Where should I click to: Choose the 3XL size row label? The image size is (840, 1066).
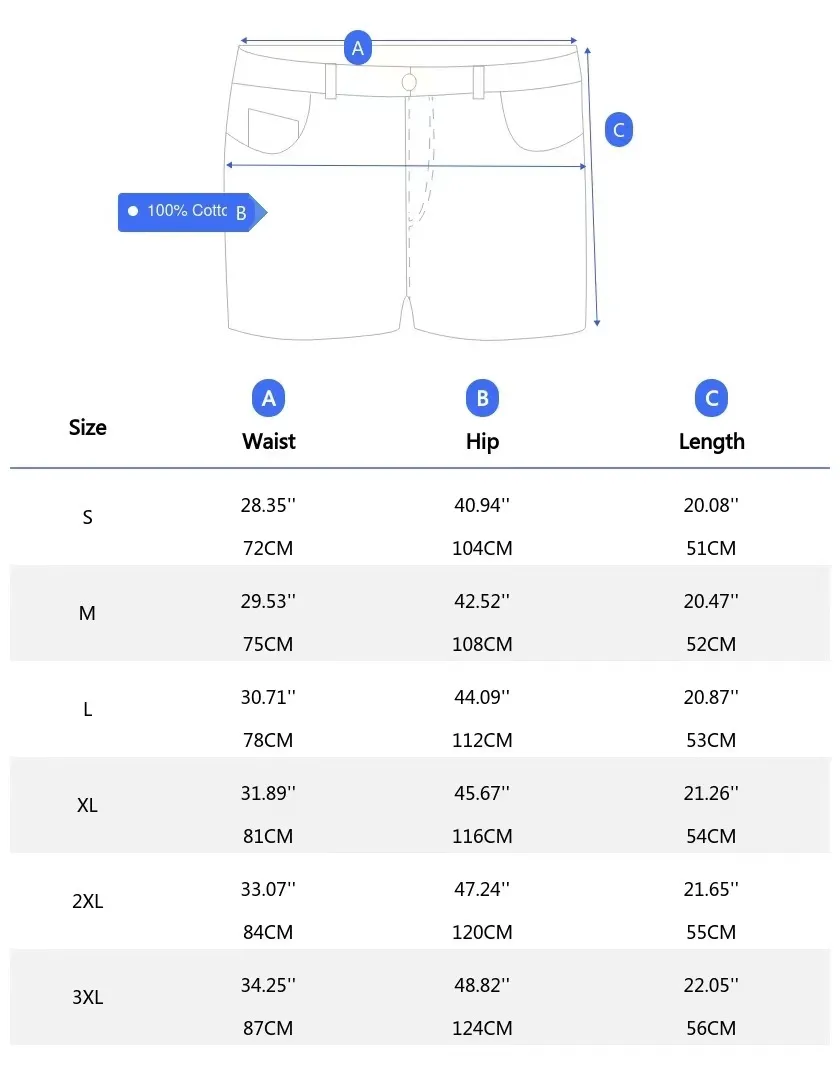pyautogui.click(x=87, y=997)
